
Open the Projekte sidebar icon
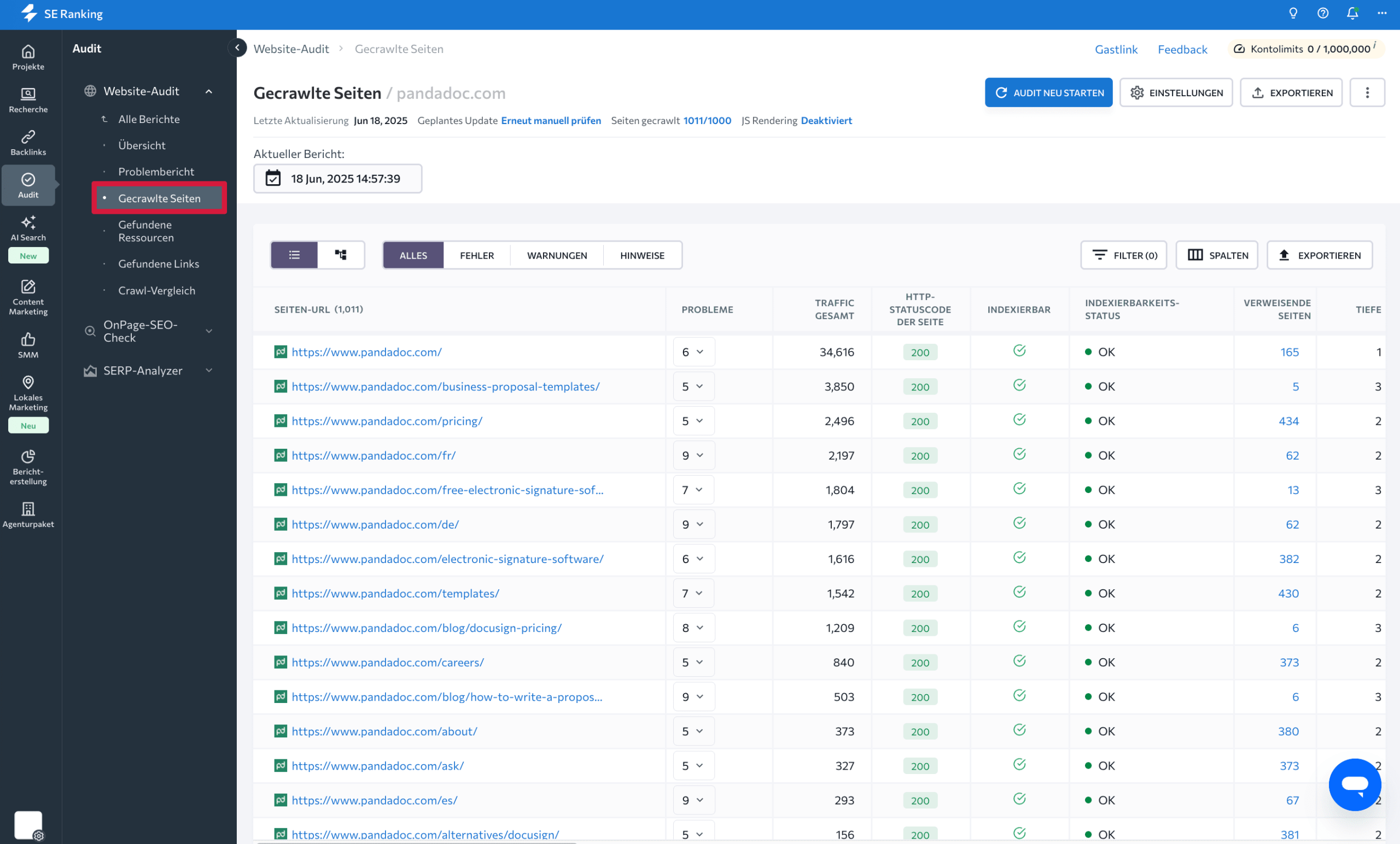28,57
